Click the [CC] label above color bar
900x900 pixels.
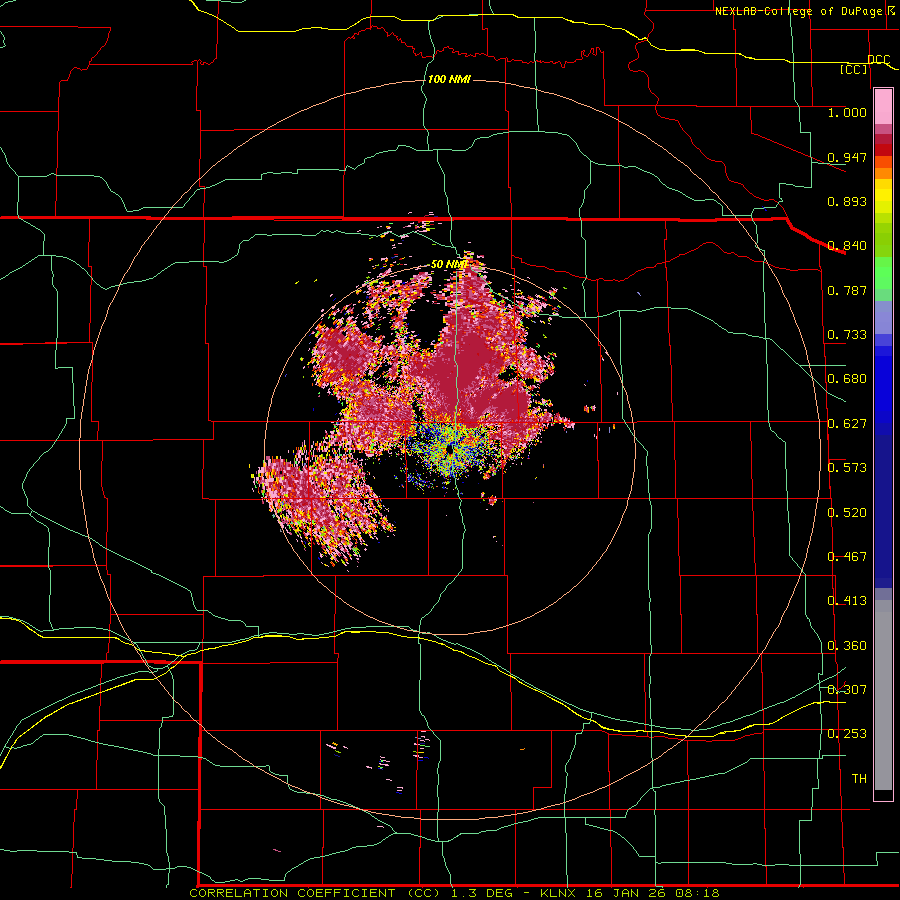click(854, 70)
